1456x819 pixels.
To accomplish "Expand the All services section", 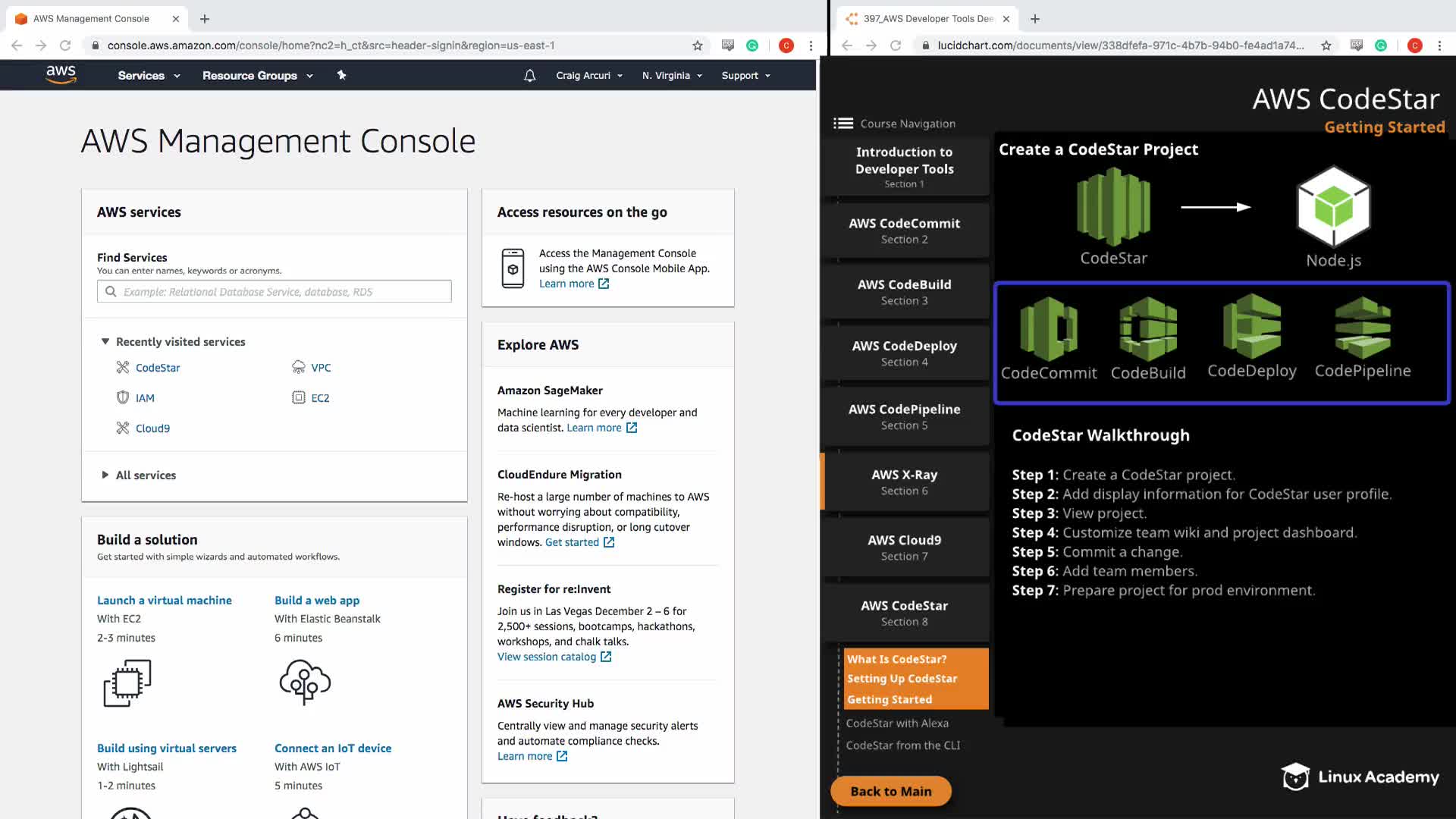I will (x=145, y=475).
